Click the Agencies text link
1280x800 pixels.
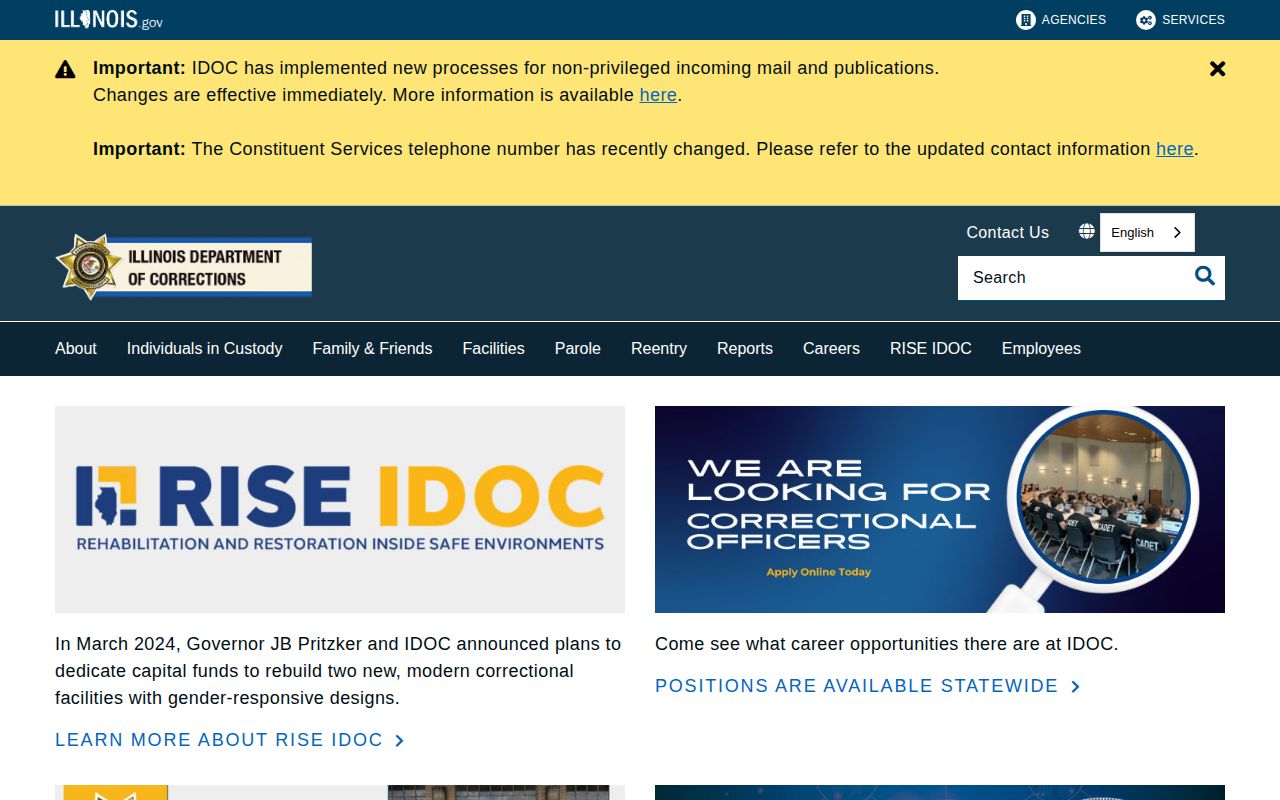pyautogui.click(x=1074, y=20)
